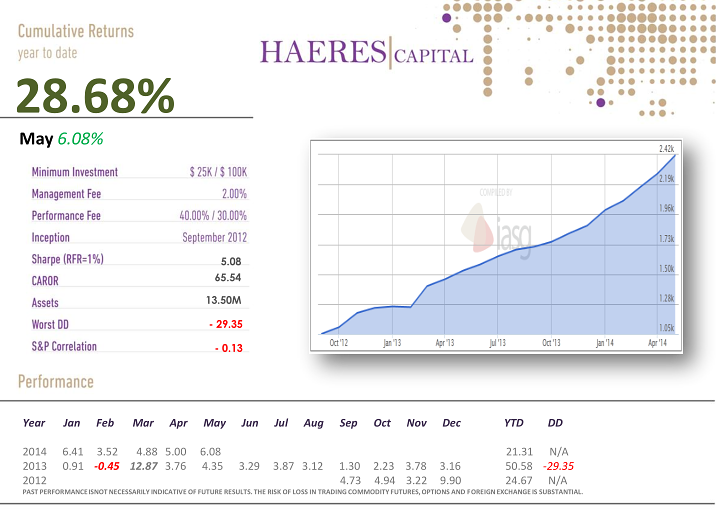Select the 21.31 YTD cell for 2014
Viewport: 716px width, 510px height.
coord(519,452)
